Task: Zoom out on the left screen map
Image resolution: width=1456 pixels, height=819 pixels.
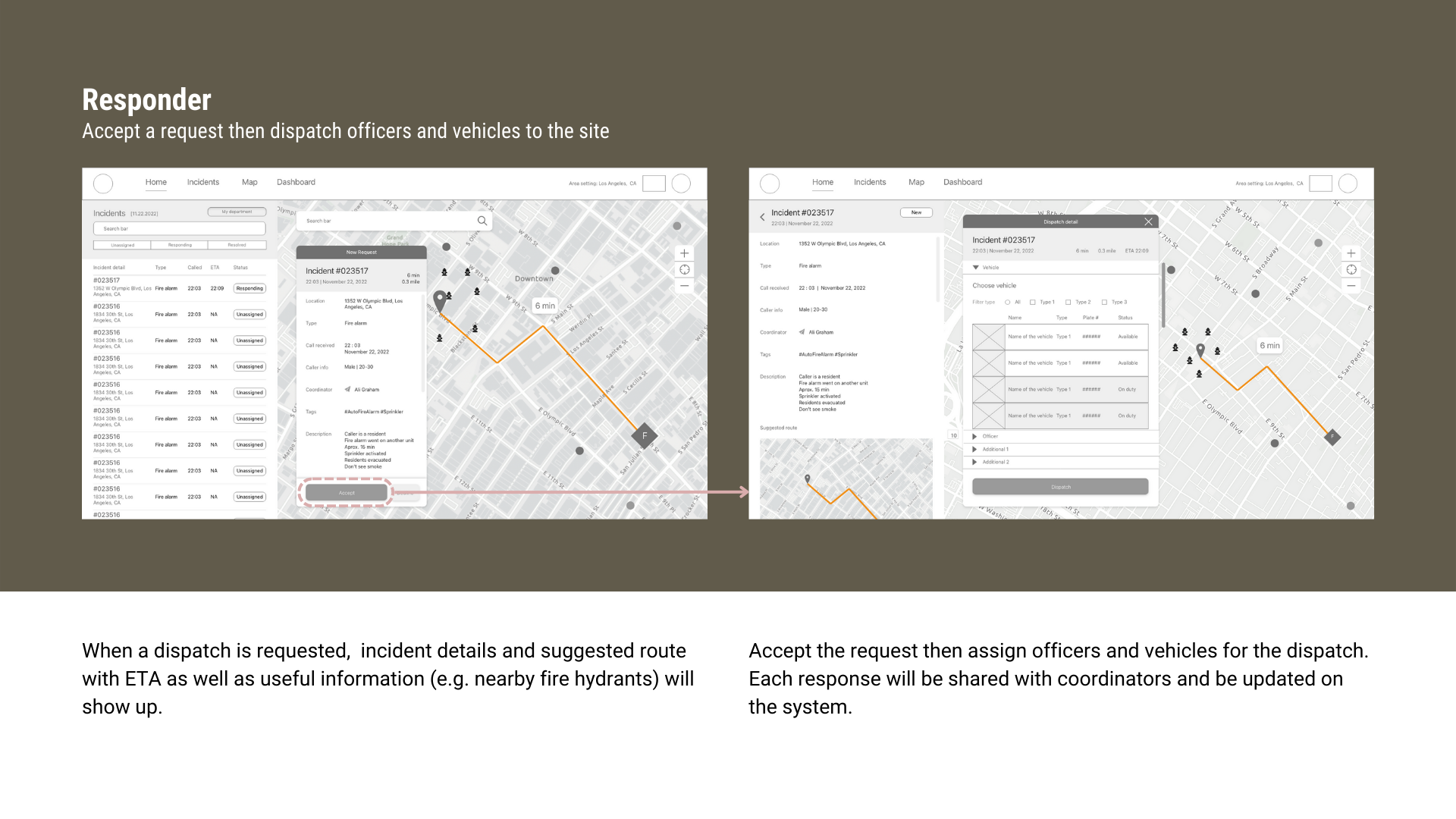Action: coord(684,286)
